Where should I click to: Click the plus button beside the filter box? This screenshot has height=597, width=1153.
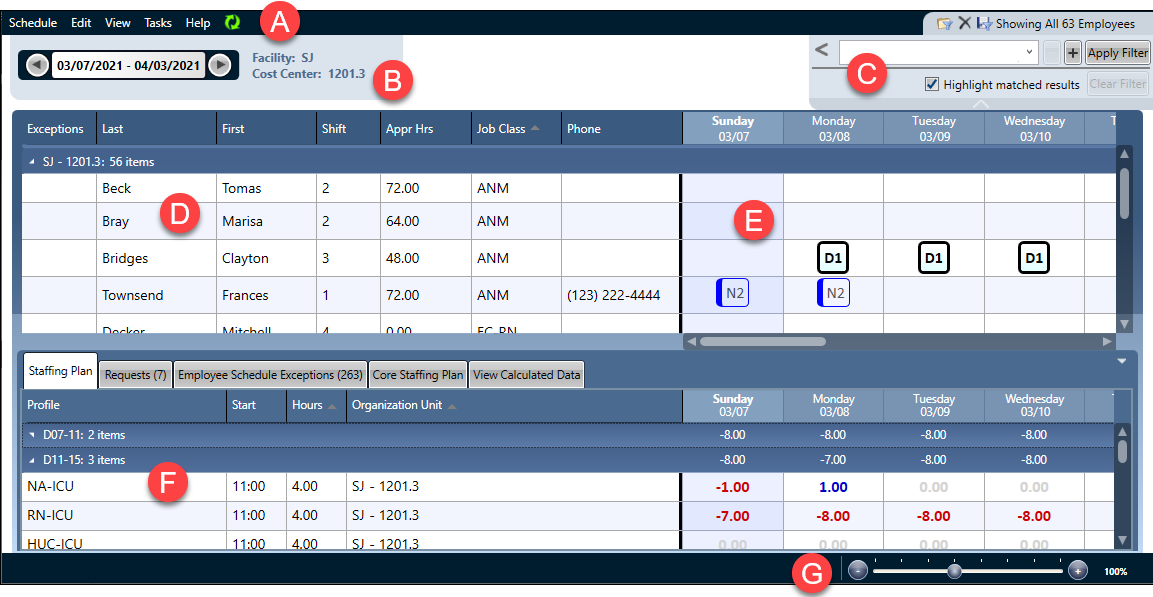(x=1072, y=53)
